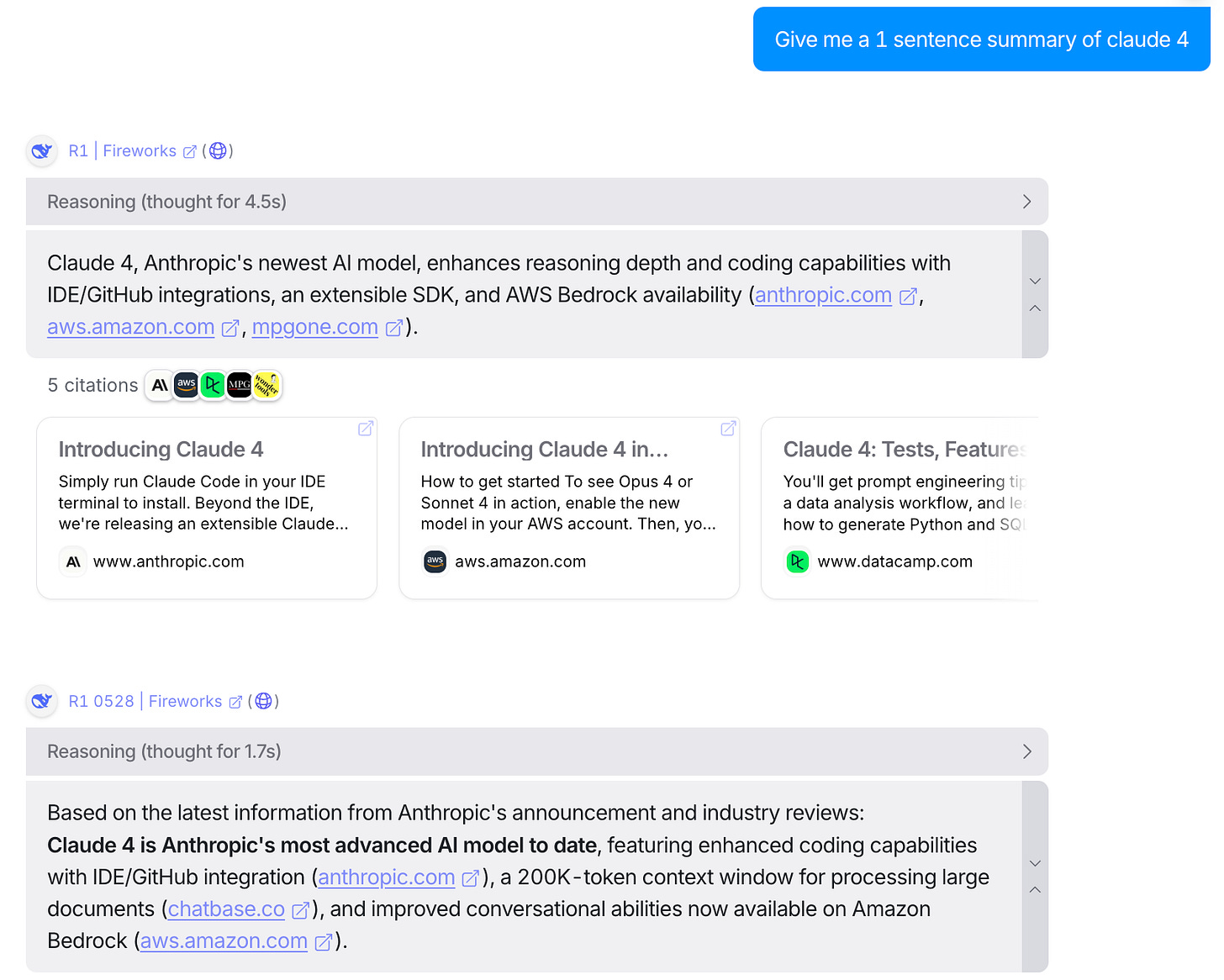
Task: Click the down chevron on R1 response panel
Action: coord(1035,282)
